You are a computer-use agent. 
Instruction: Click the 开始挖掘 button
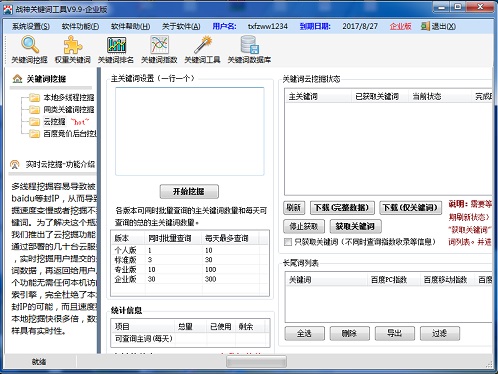189,191
